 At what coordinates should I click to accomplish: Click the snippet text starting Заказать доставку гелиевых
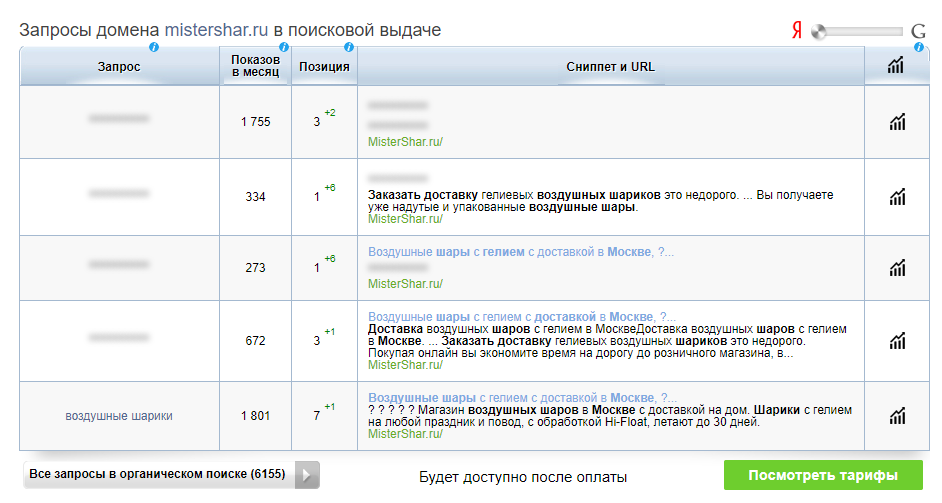tap(601, 201)
